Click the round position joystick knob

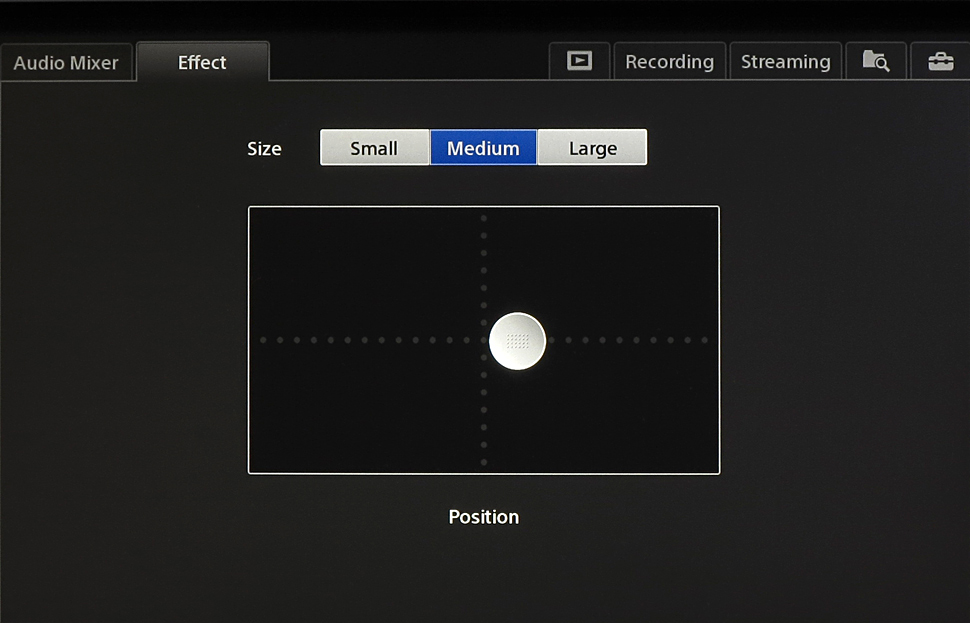pyautogui.click(x=517, y=341)
